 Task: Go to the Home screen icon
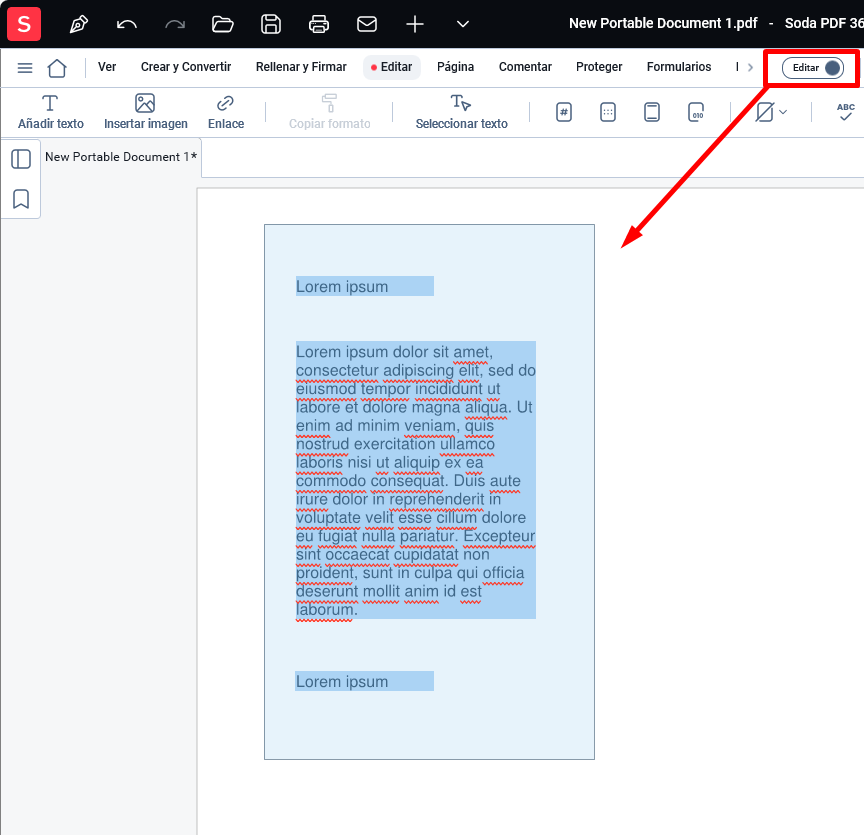click(57, 68)
